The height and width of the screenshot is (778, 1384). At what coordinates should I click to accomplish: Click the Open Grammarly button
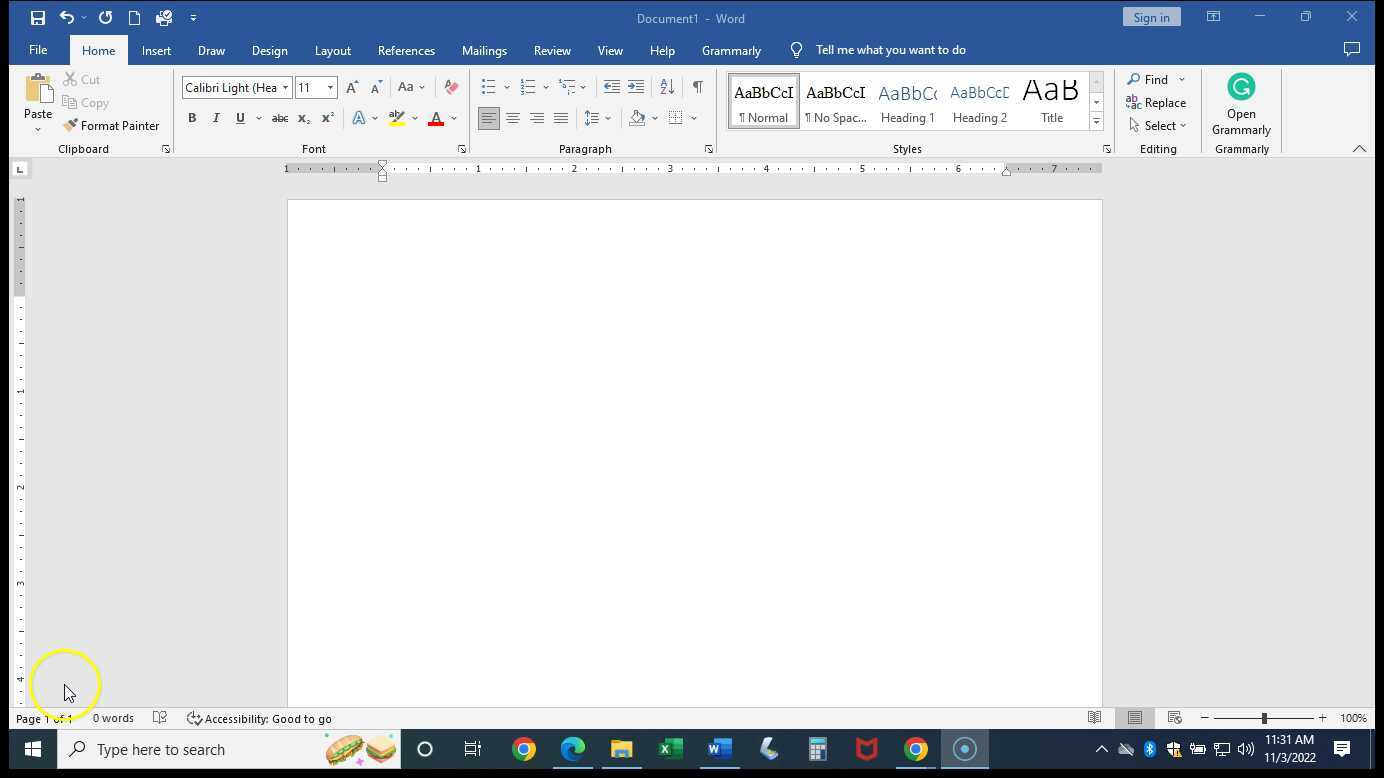pyautogui.click(x=1241, y=105)
